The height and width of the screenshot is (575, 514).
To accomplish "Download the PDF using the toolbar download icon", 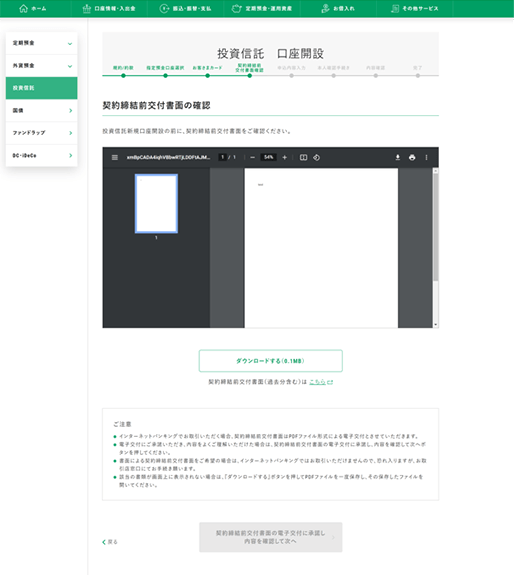I will (x=397, y=157).
